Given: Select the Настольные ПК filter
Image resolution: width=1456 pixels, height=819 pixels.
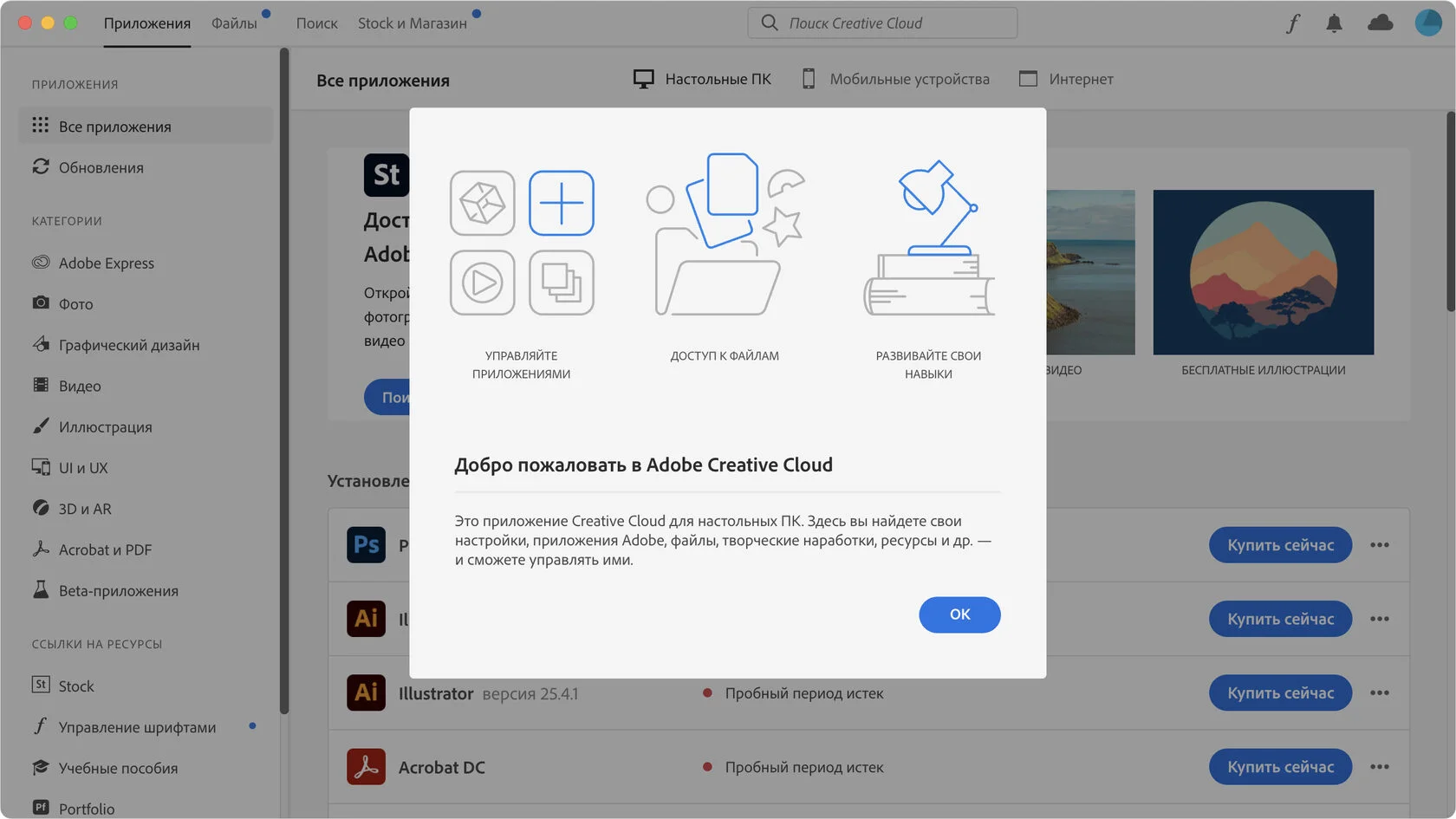Looking at the screenshot, I should coord(702,79).
